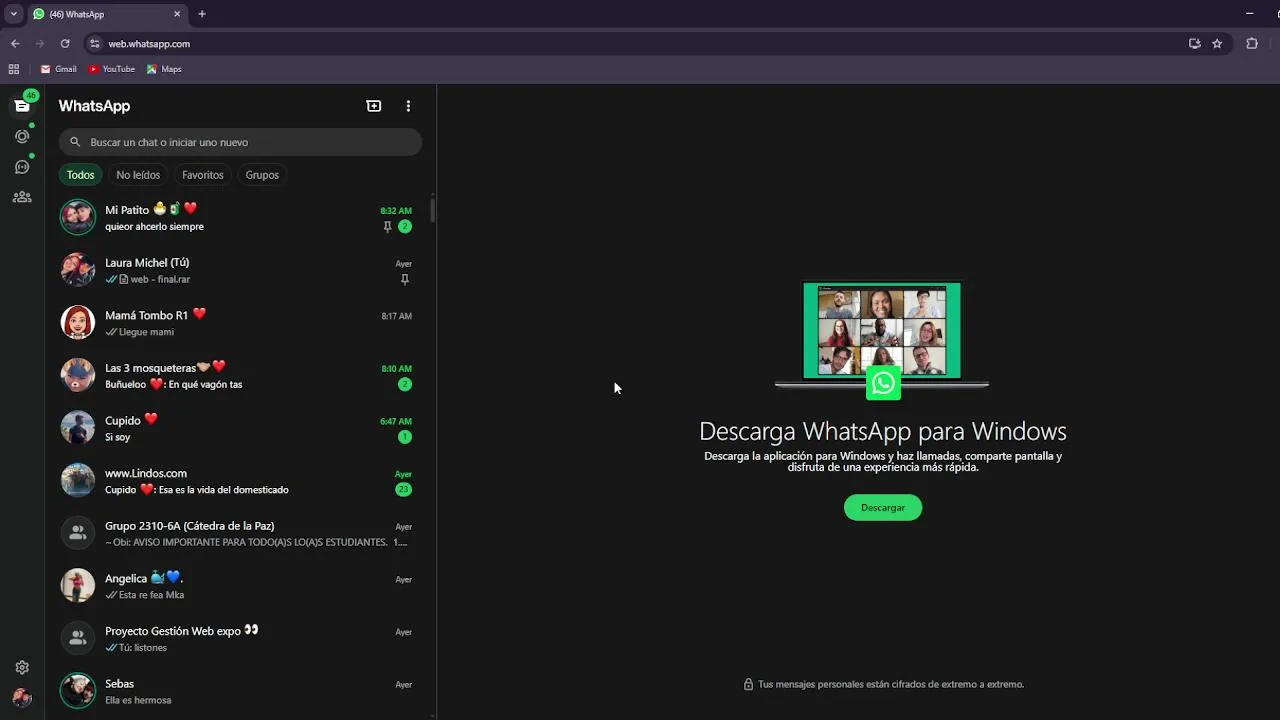Open the 'Mamá Tombo R1' chat

click(x=240, y=323)
